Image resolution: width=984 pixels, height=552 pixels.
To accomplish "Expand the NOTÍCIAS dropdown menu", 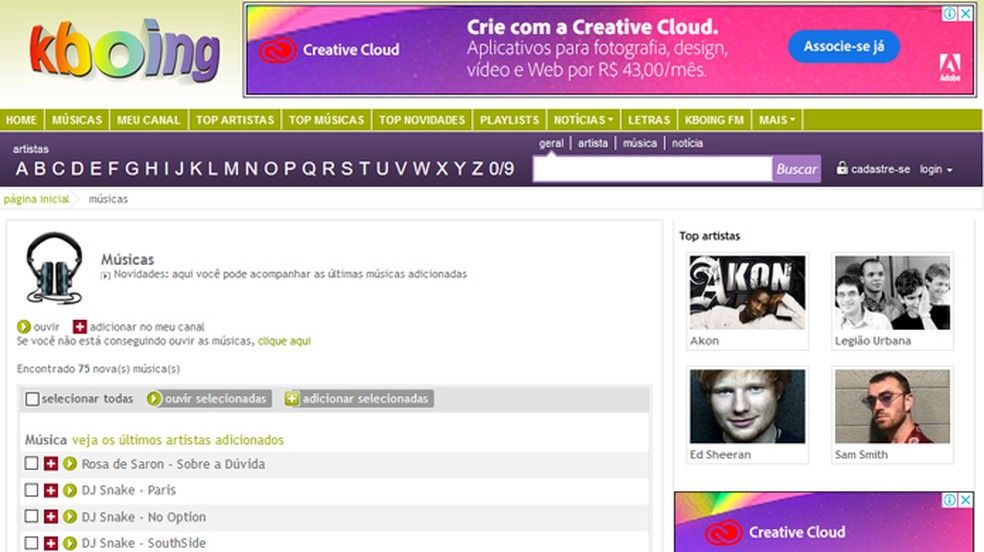I will (584, 120).
